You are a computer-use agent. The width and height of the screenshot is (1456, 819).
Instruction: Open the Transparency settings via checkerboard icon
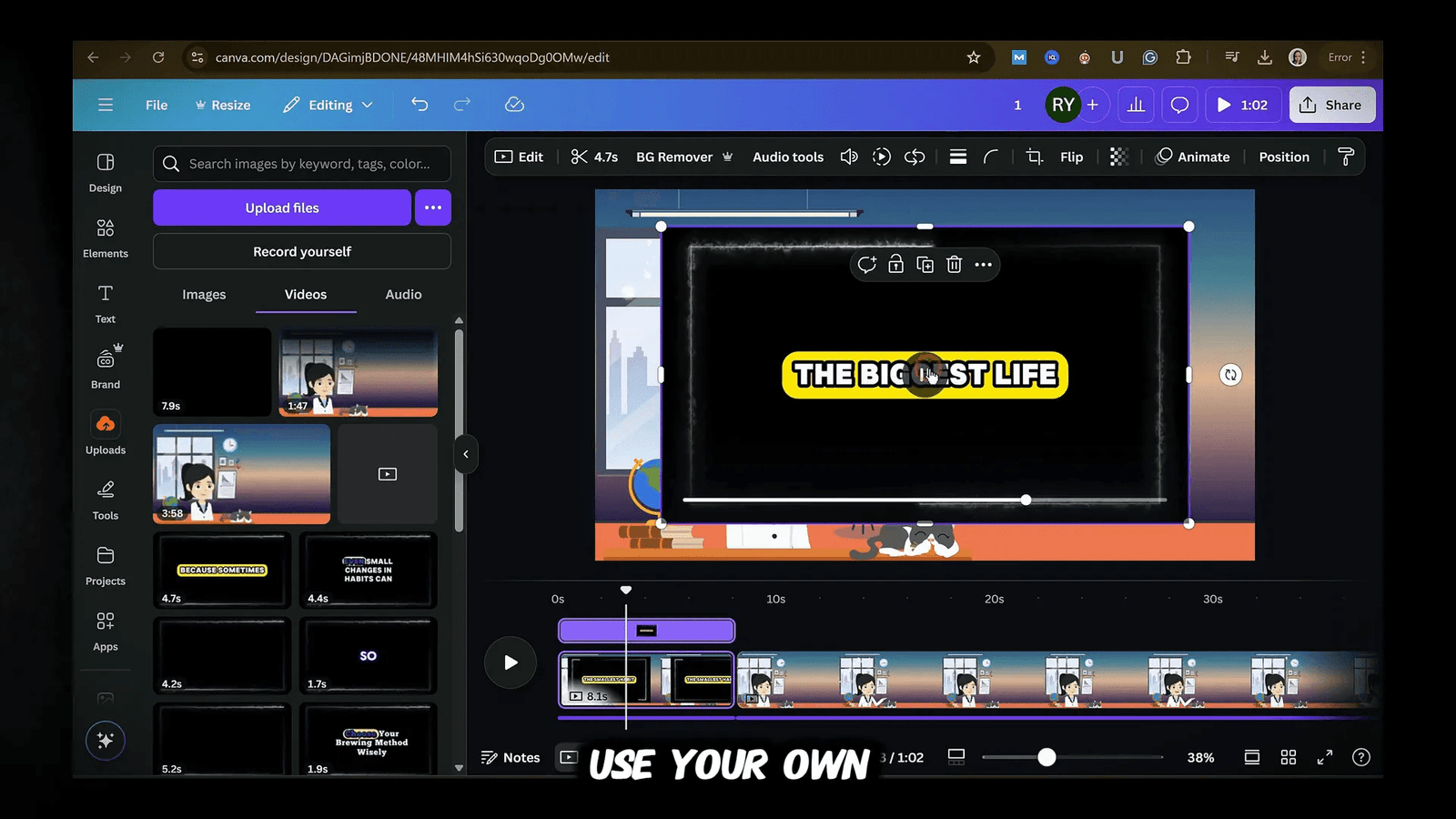click(x=1118, y=157)
